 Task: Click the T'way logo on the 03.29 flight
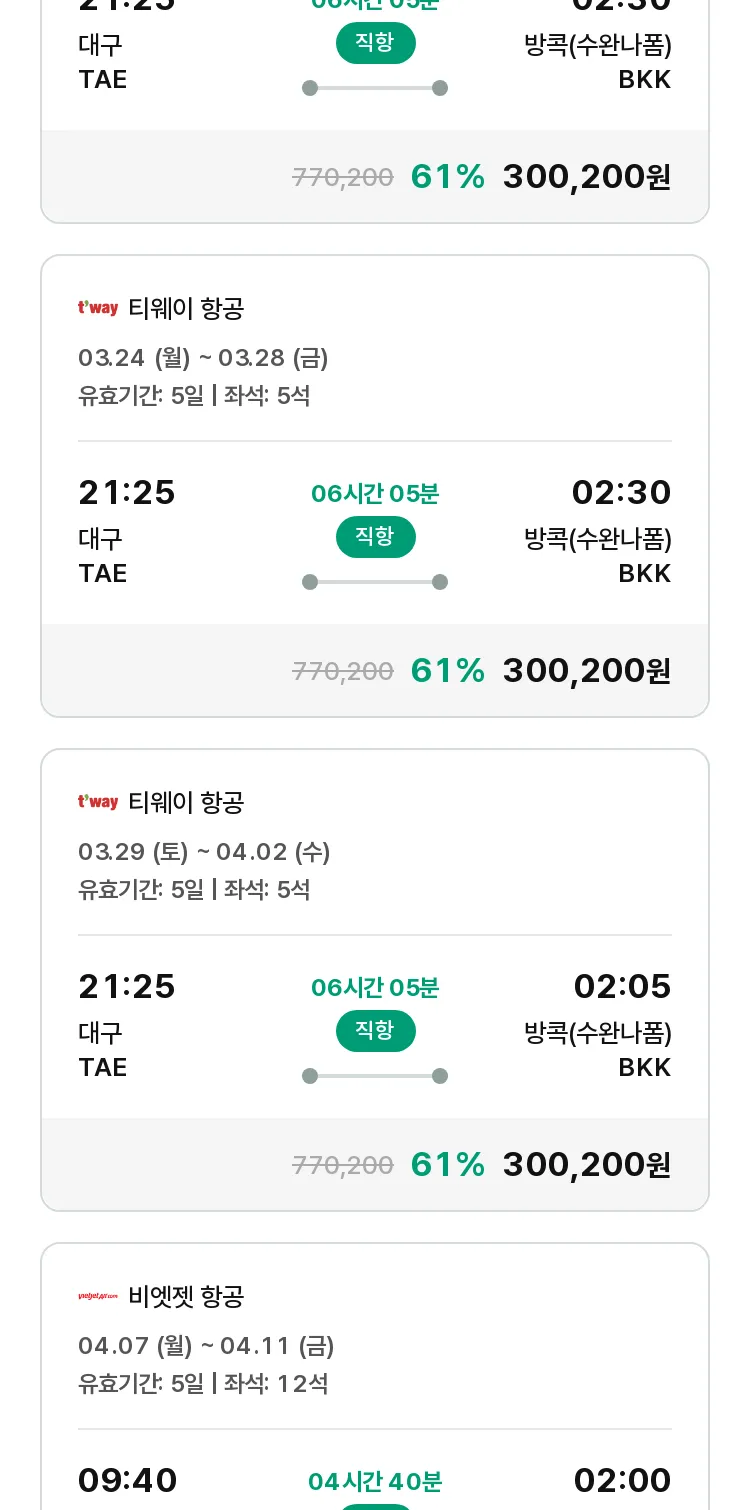[98, 802]
